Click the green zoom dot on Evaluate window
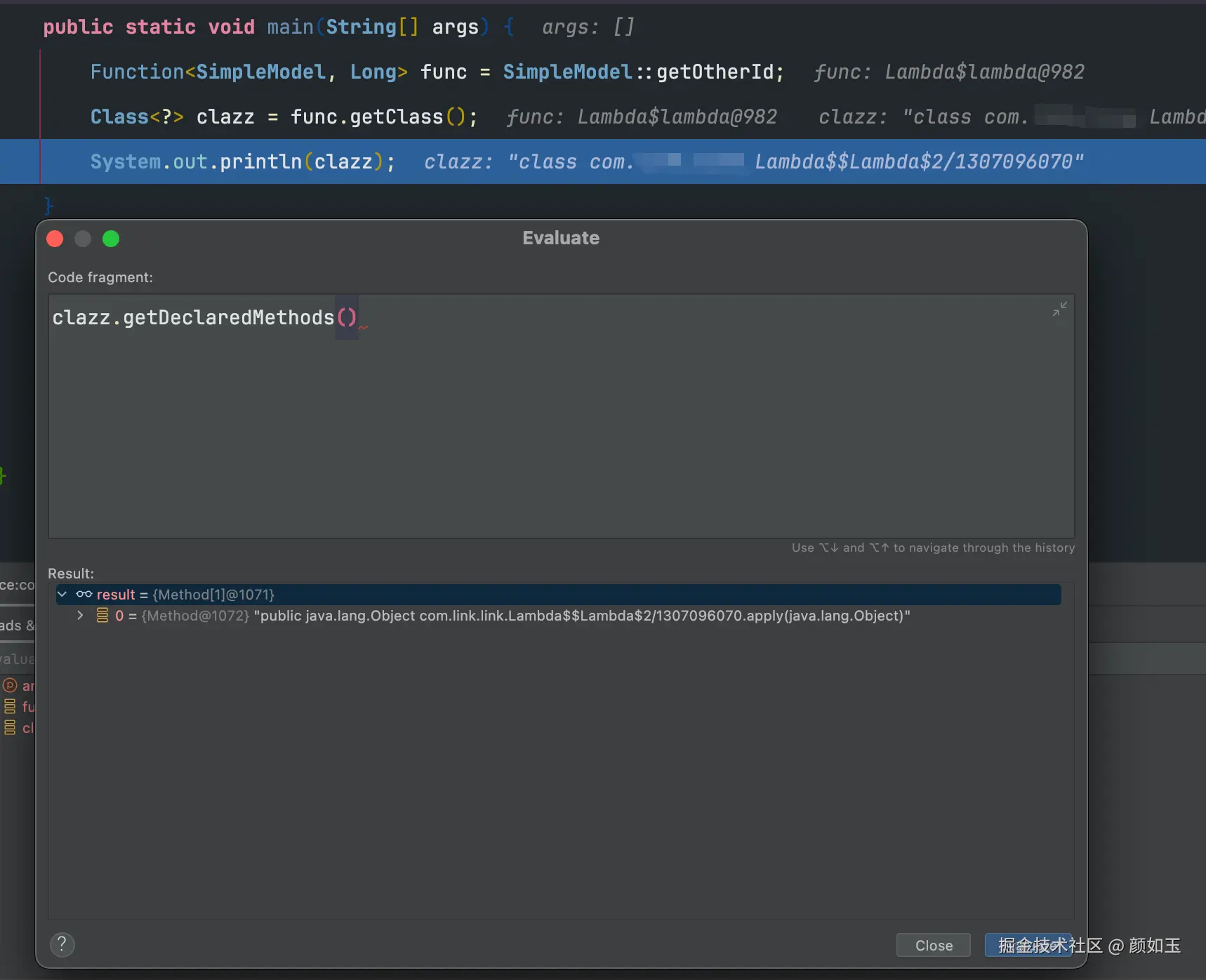 pos(111,239)
